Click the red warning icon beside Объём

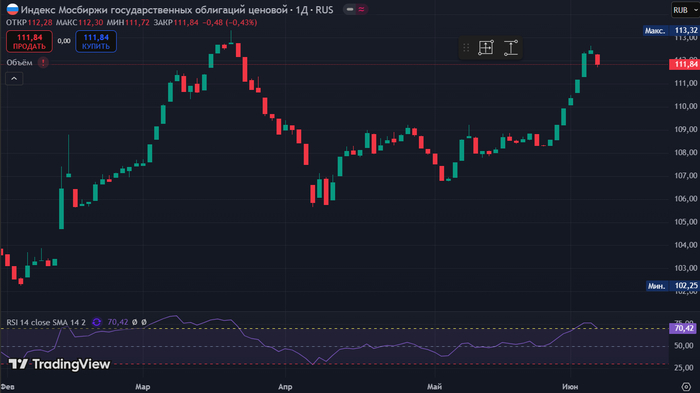pyautogui.click(x=43, y=63)
